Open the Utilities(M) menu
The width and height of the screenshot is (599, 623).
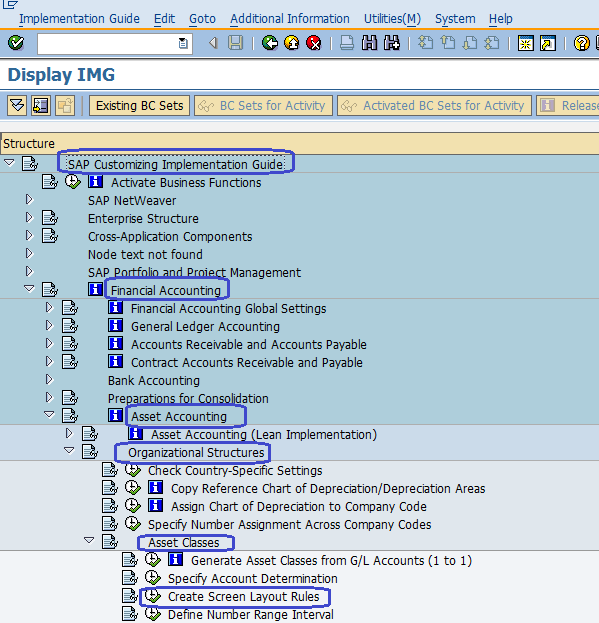click(x=392, y=19)
